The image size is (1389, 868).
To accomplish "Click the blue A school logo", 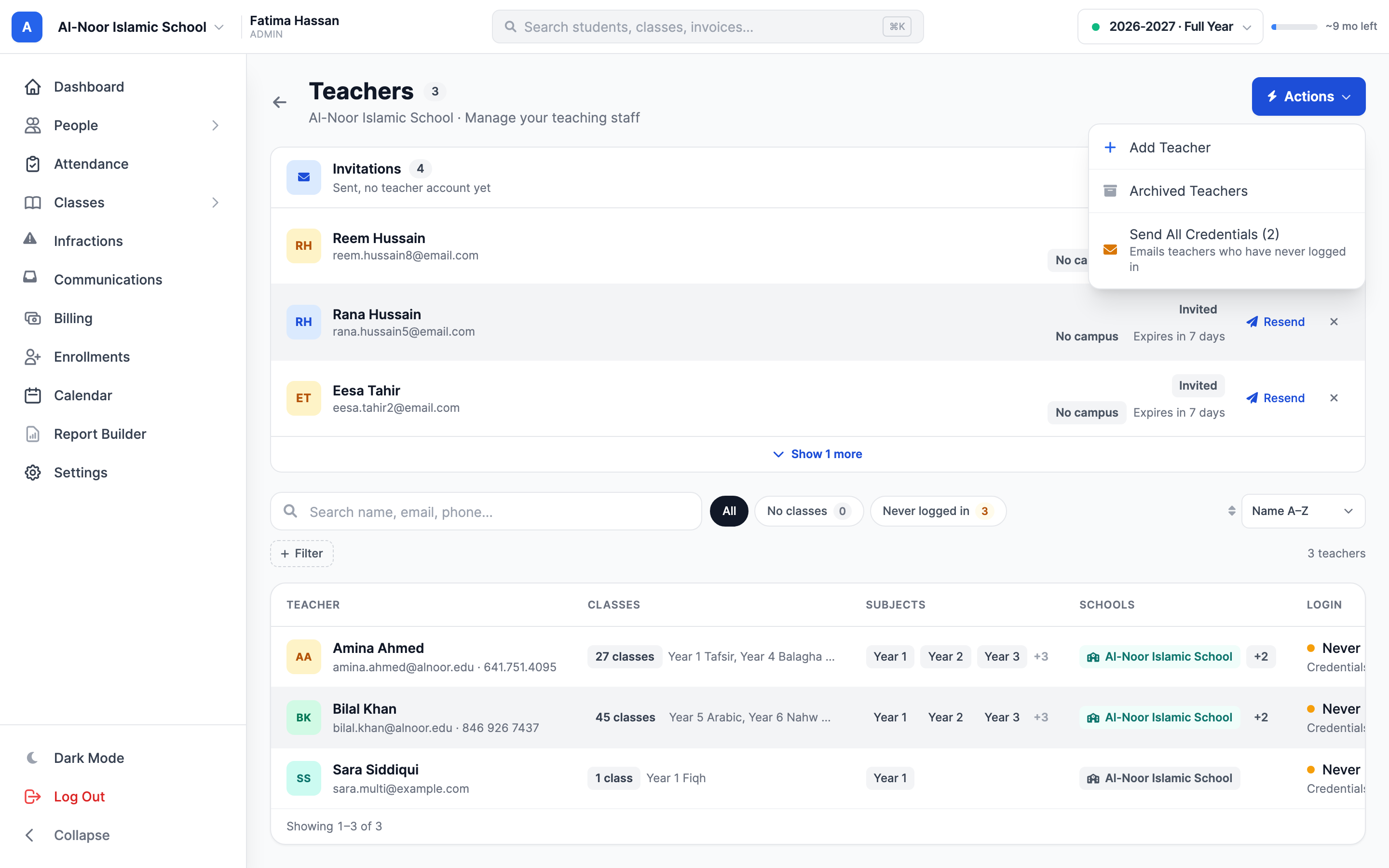I will tap(27, 27).
